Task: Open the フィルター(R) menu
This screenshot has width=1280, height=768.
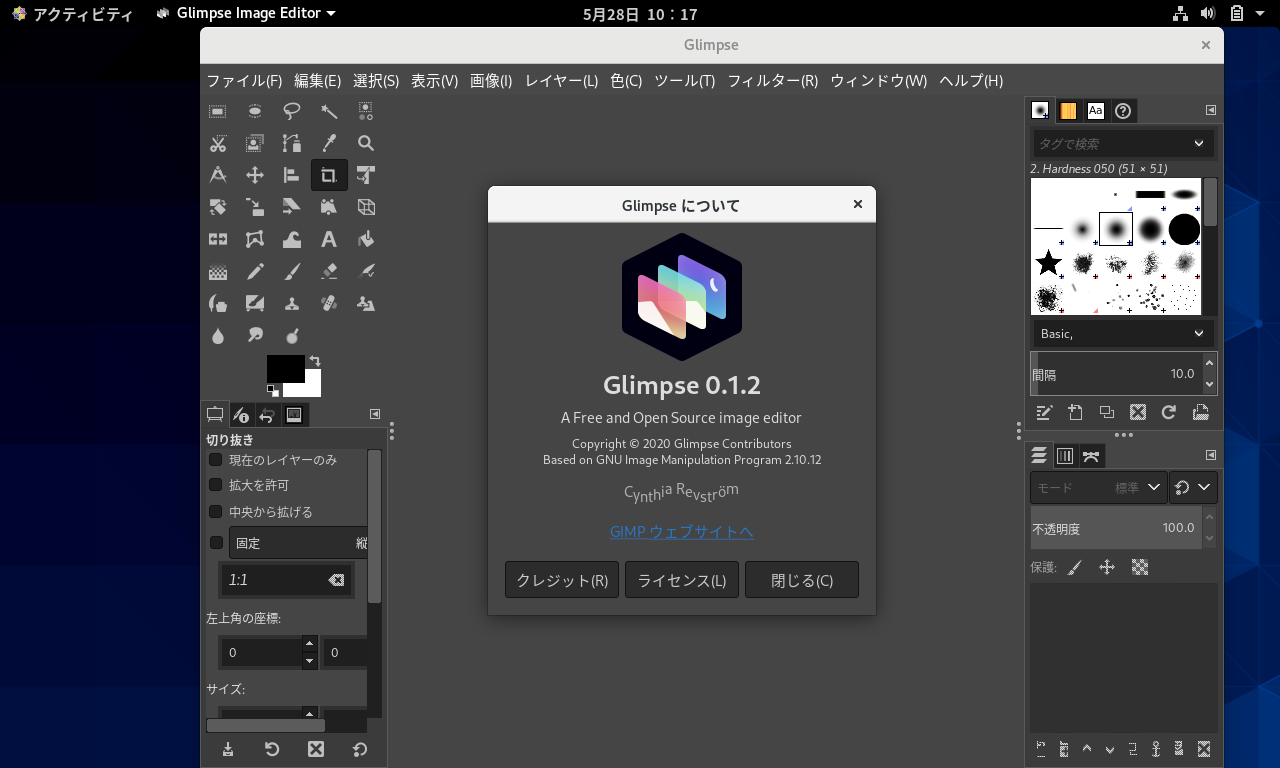Action: click(x=772, y=81)
